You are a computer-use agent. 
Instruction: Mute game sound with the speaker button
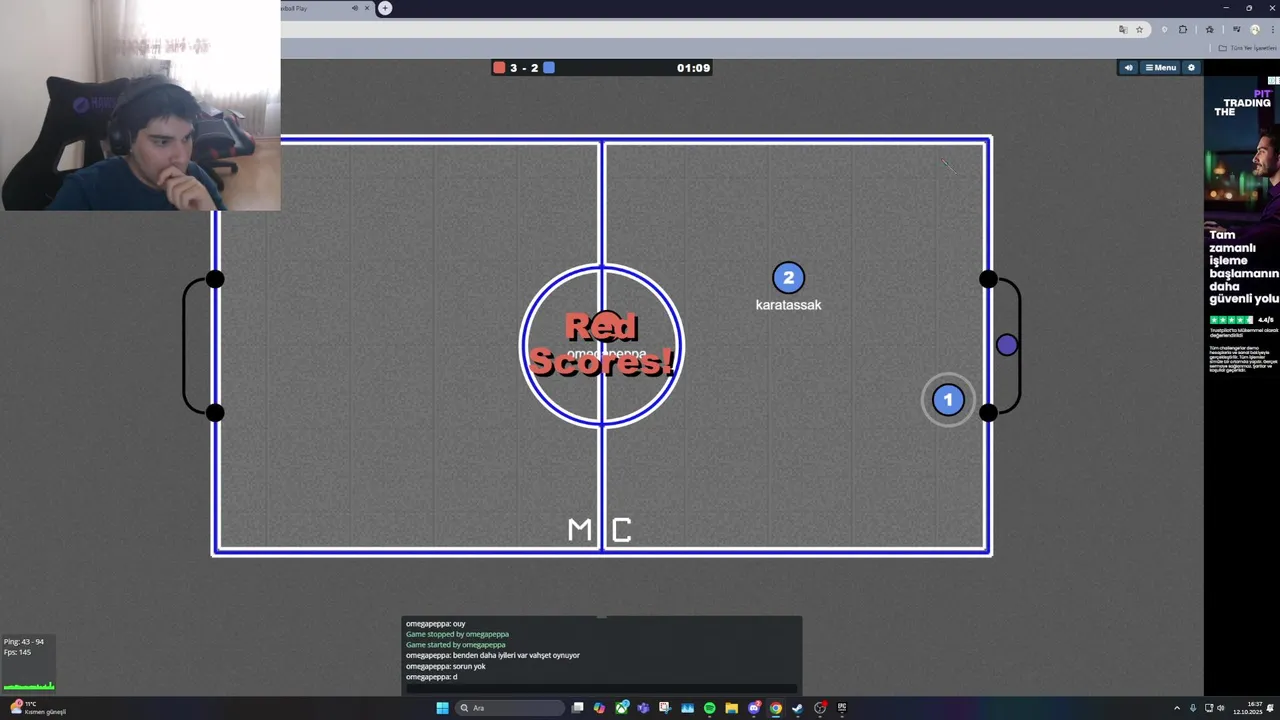click(1128, 68)
